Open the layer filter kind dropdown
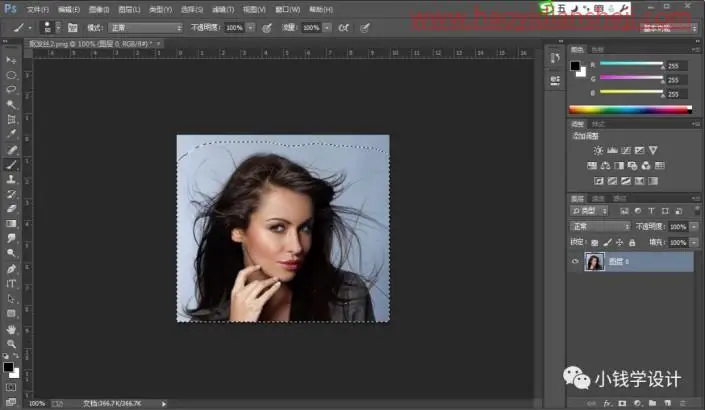 (x=589, y=211)
